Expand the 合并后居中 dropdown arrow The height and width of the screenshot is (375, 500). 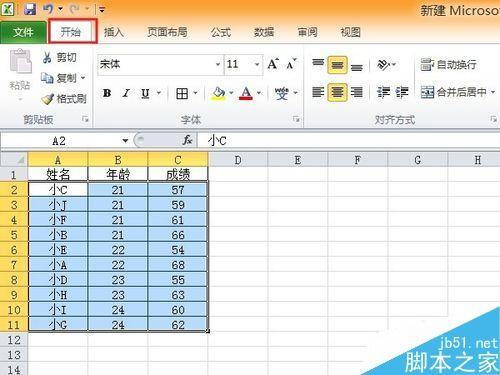493,92
